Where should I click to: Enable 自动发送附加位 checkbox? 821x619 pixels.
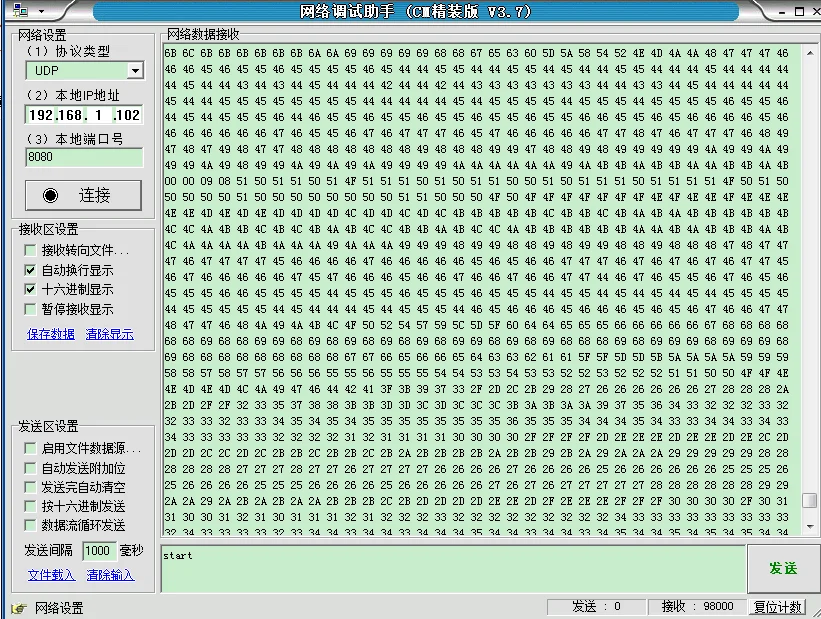coord(30,468)
